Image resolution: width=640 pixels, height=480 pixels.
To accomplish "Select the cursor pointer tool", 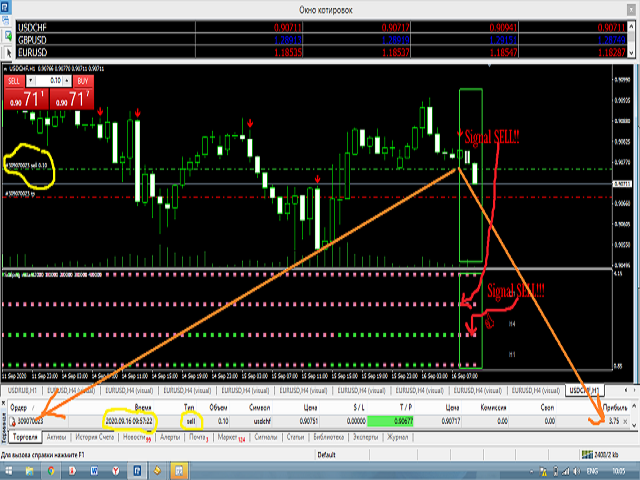I will (x=9, y=52).
